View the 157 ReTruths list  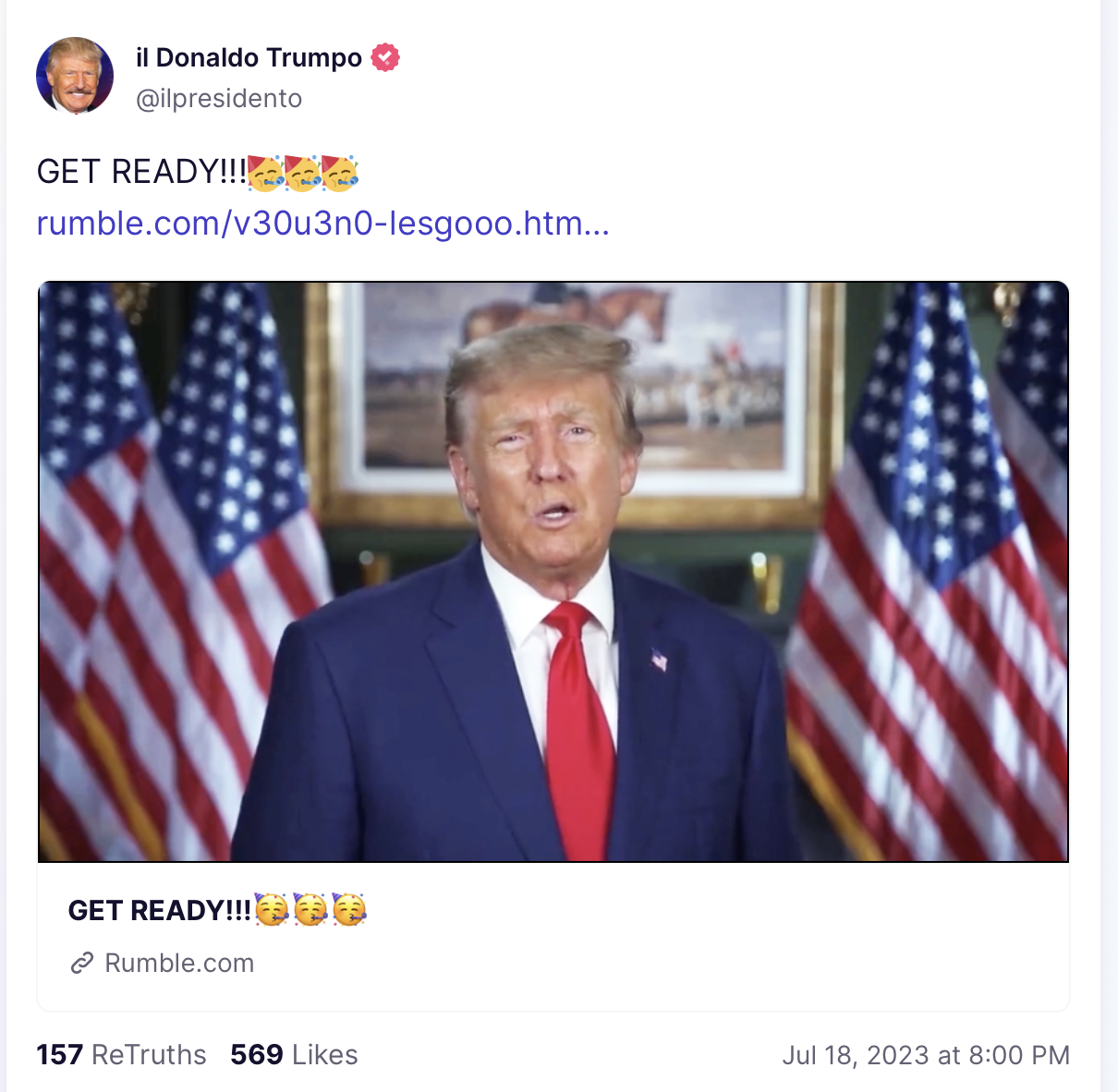pos(121,1055)
